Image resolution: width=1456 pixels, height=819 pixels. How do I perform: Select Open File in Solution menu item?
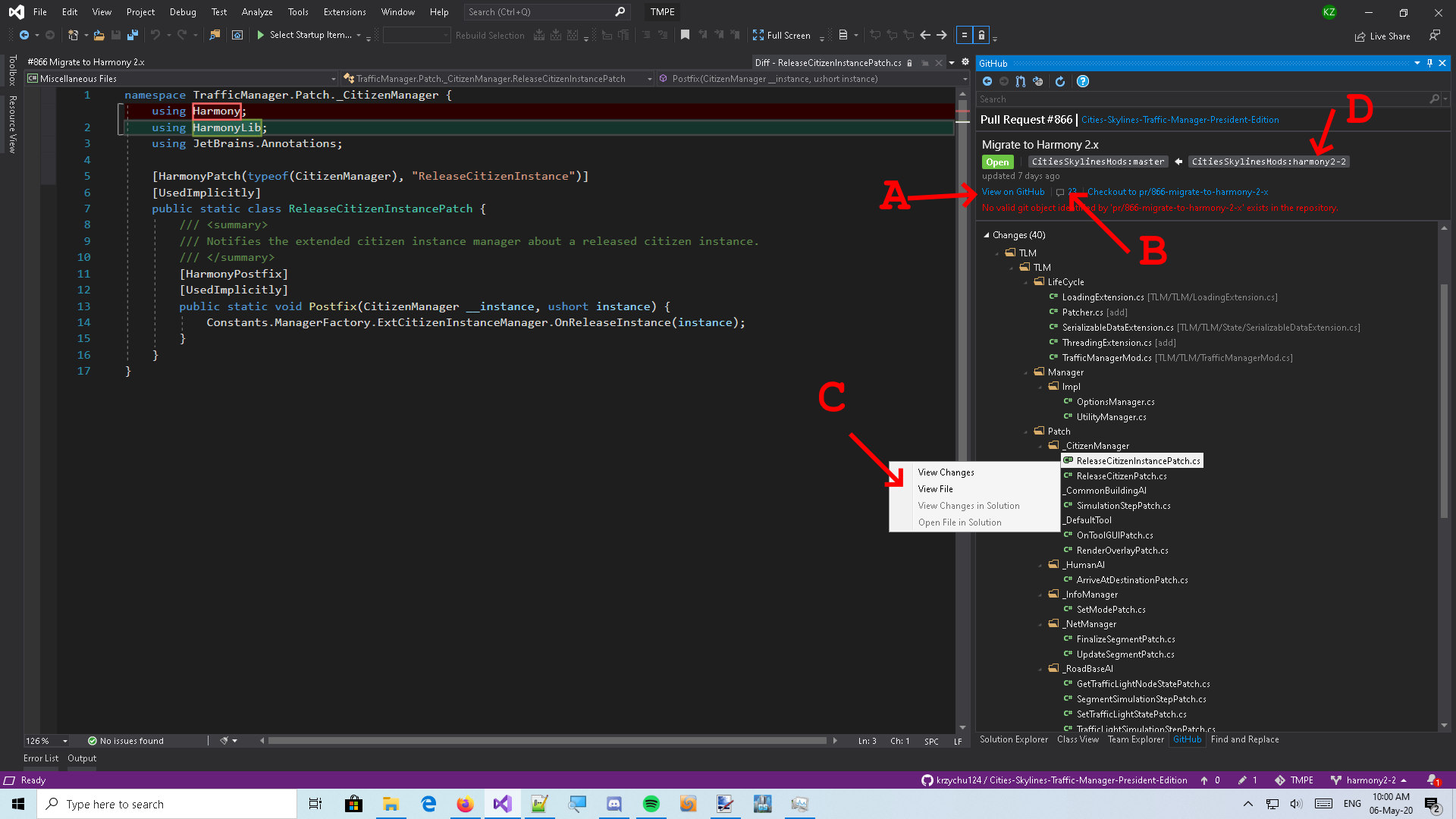coord(960,522)
